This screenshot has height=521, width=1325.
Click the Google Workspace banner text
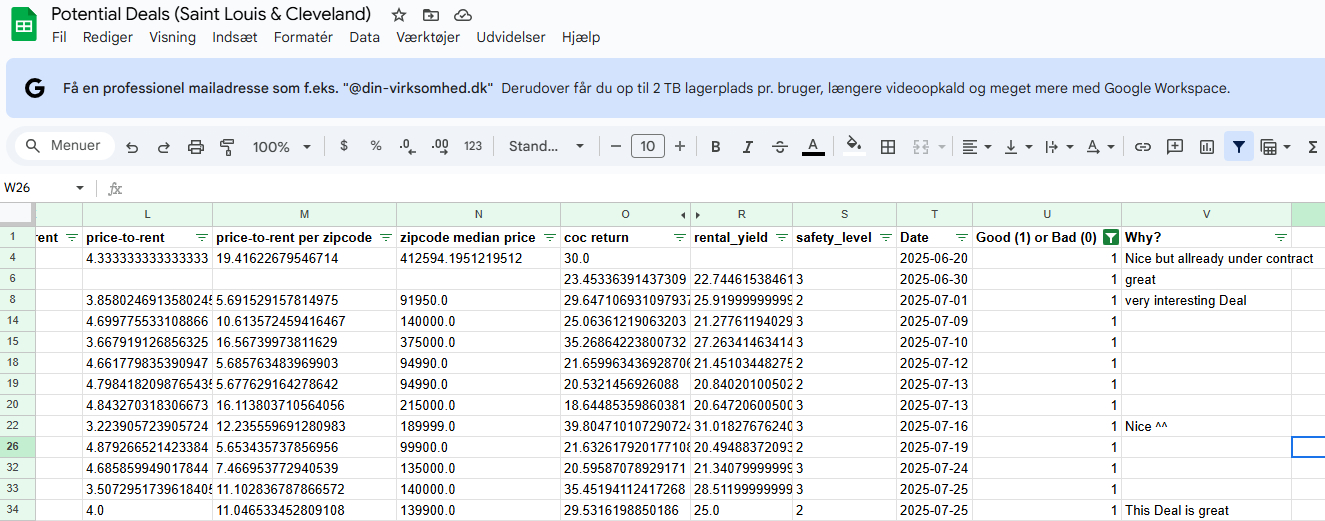click(x=647, y=88)
